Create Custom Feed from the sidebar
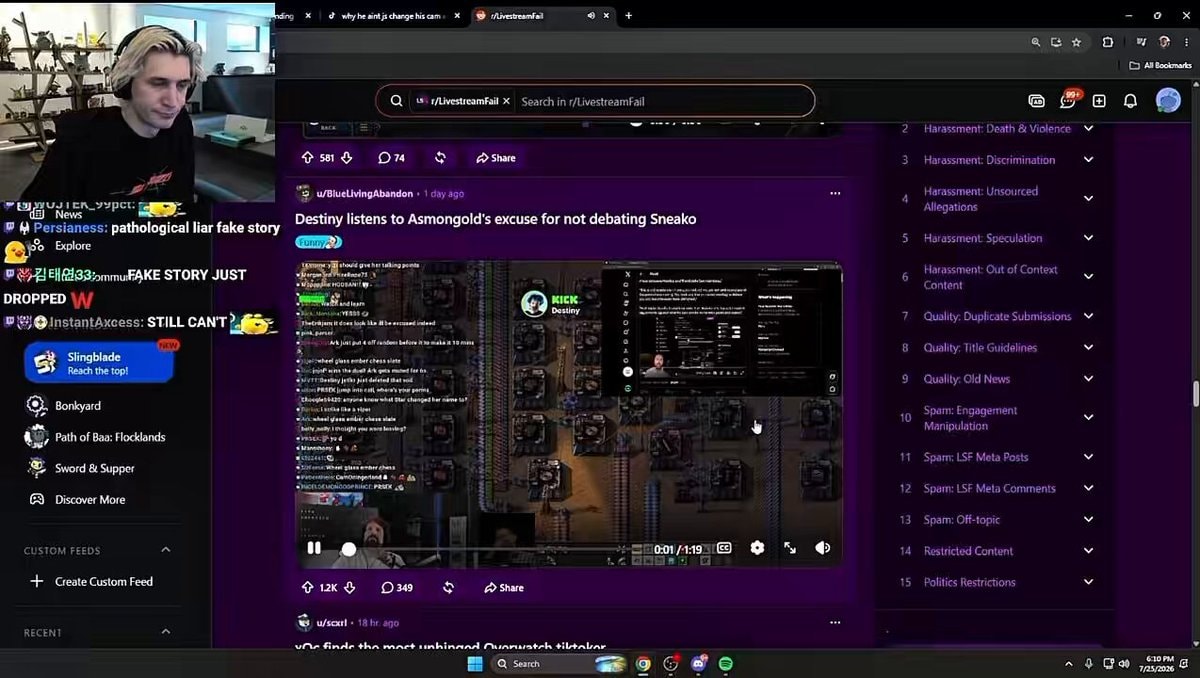Image resolution: width=1200 pixels, height=678 pixels. [92, 581]
